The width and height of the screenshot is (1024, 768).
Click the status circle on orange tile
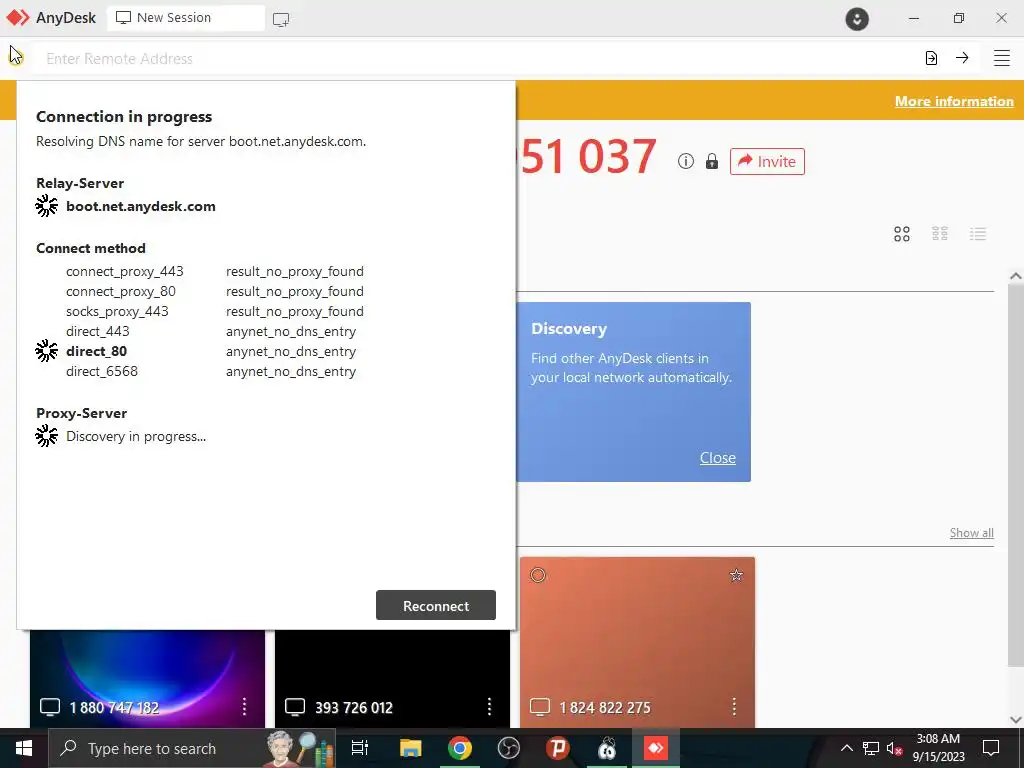click(537, 575)
